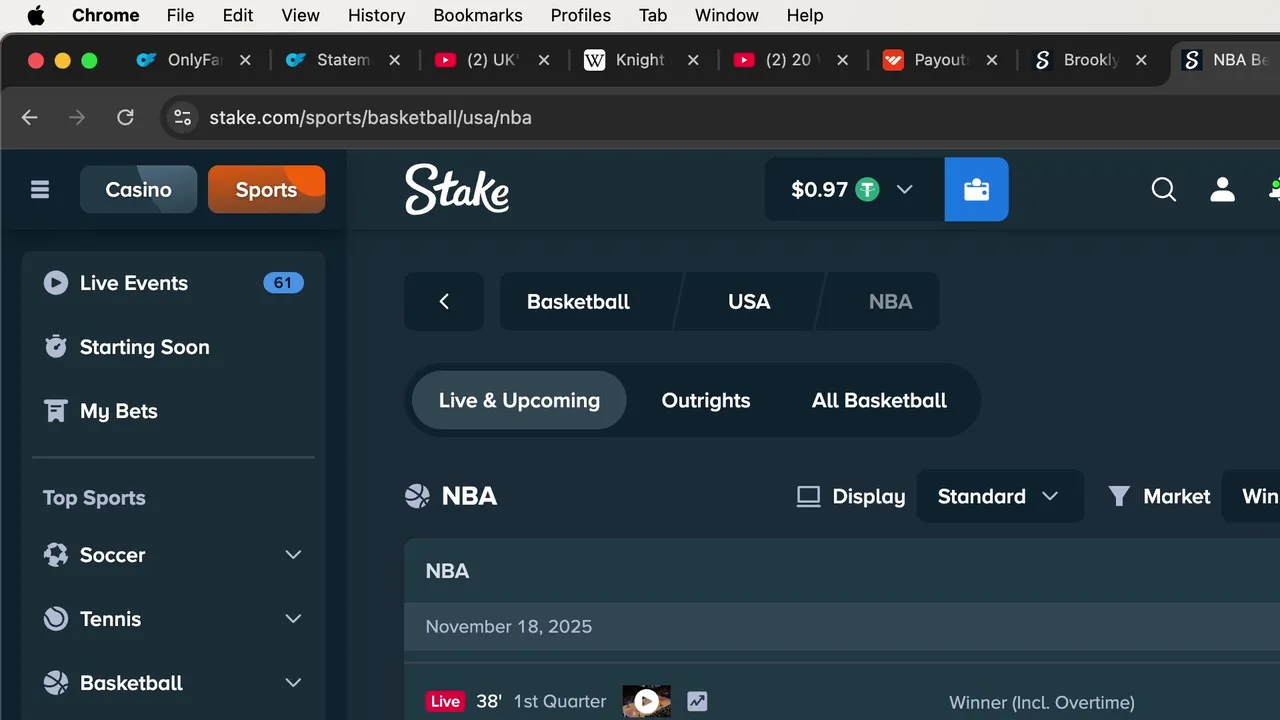Open the Profiles menu
The image size is (1280, 720).
pos(581,15)
